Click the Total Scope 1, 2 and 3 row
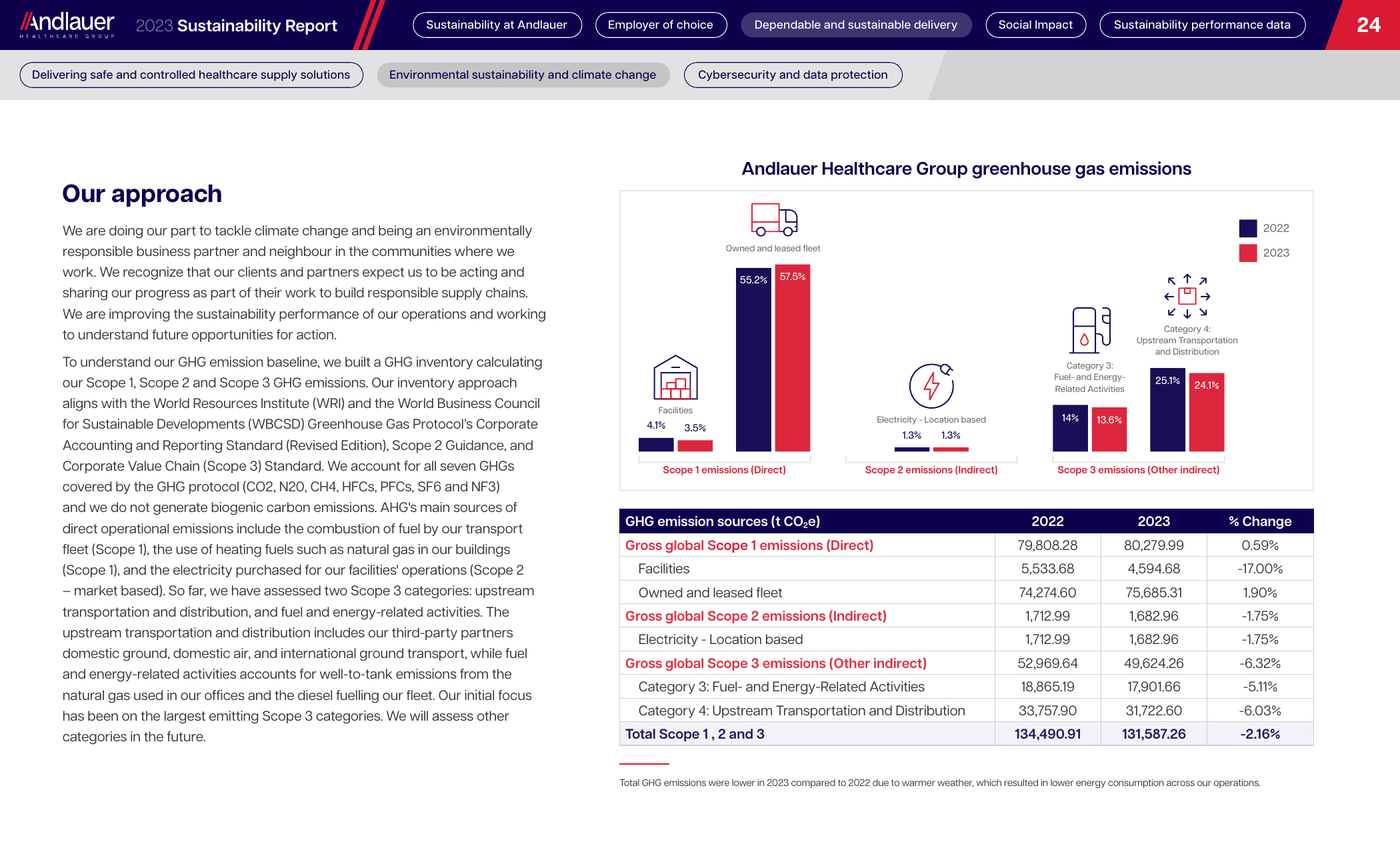Screen dimensions: 1400x850 click(x=967, y=734)
